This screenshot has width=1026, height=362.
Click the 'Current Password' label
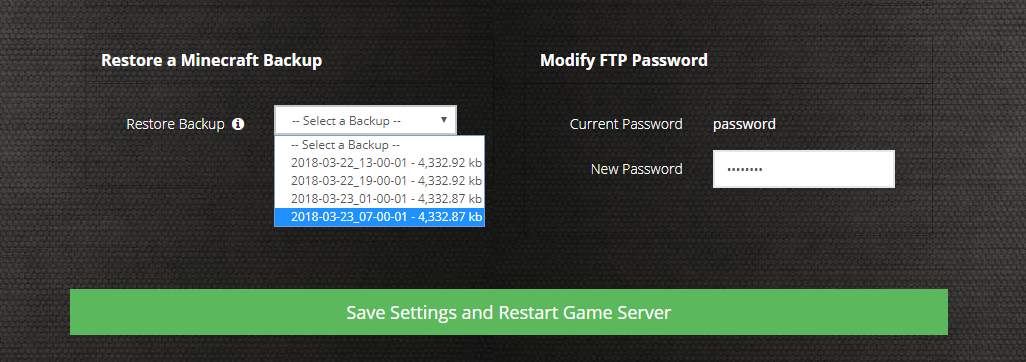626,124
